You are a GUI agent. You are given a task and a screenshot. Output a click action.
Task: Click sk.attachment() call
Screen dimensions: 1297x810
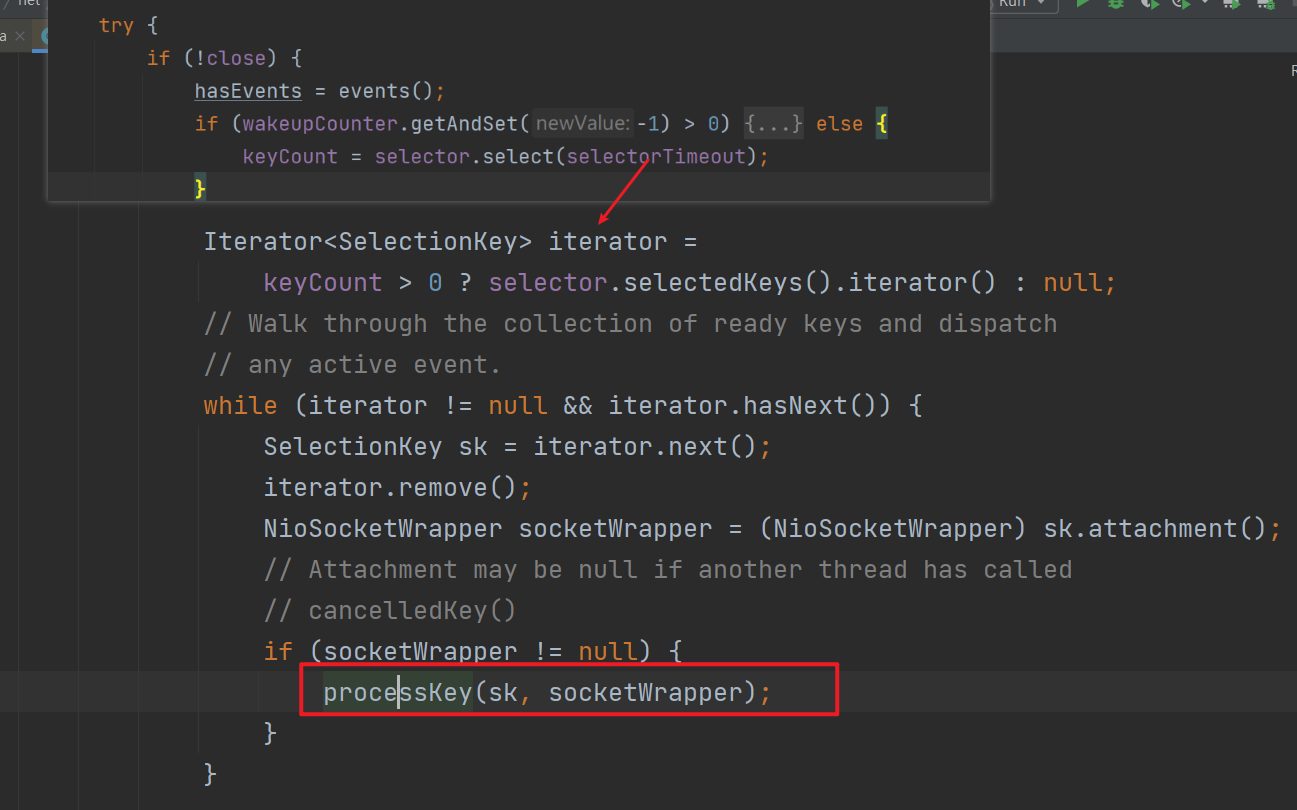(x=1155, y=529)
